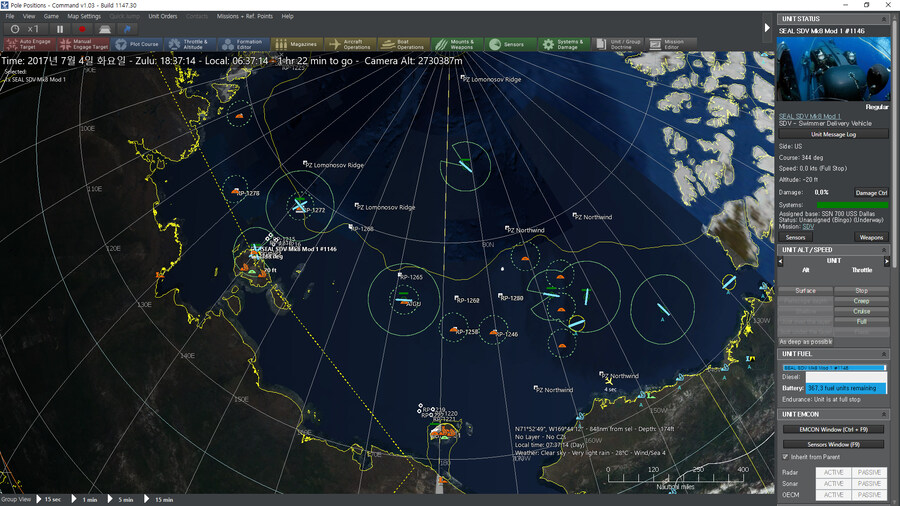
Task: Open Systems & Damage panel
Action: (x=563, y=44)
